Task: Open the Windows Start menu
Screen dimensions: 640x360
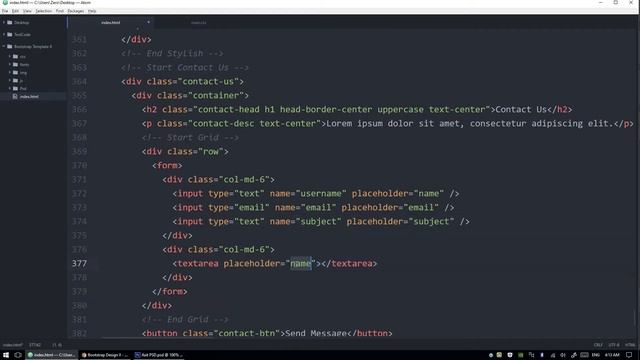Action: (6, 355)
